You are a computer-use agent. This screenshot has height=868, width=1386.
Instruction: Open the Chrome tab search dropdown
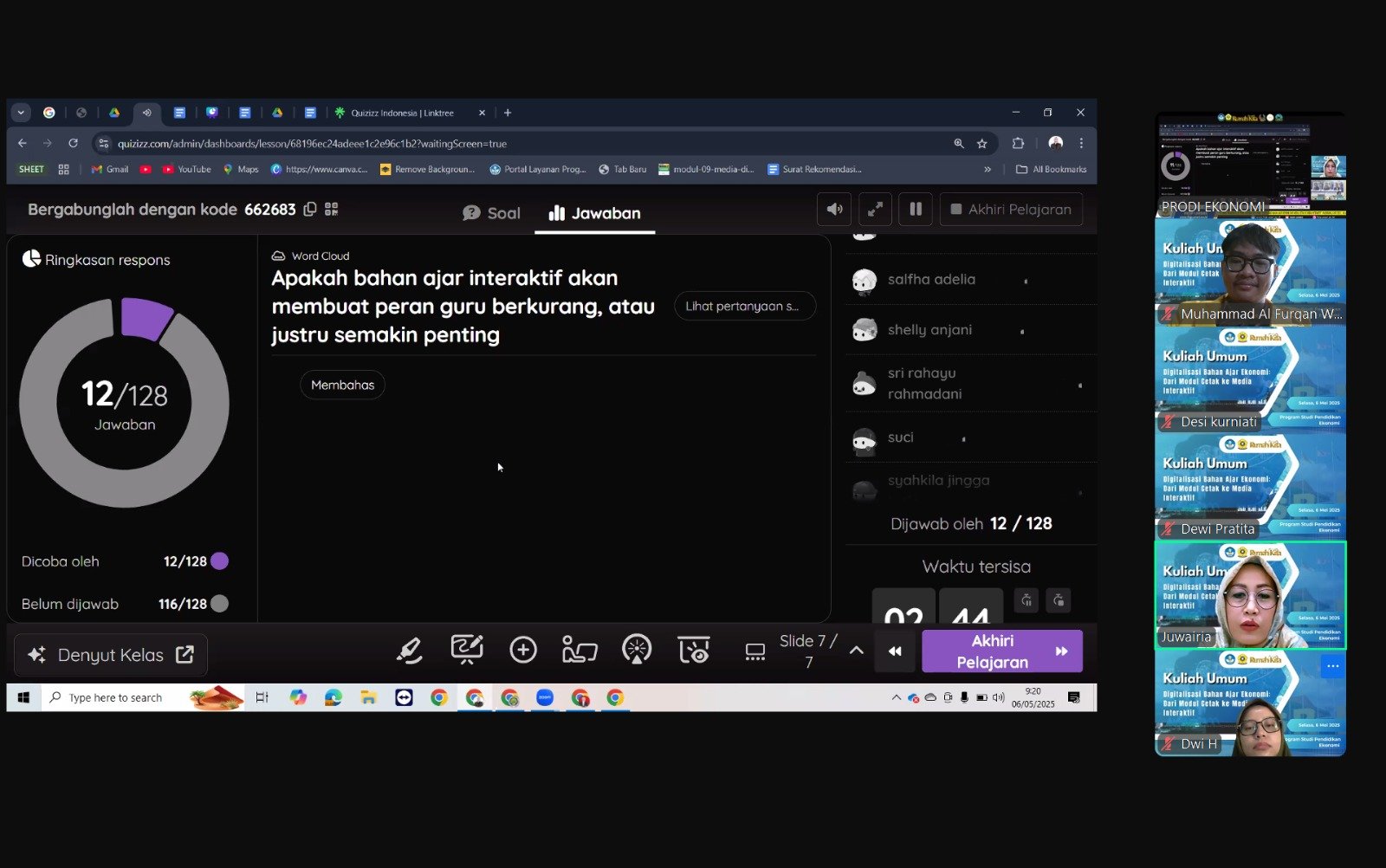pyautogui.click(x=21, y=113)
